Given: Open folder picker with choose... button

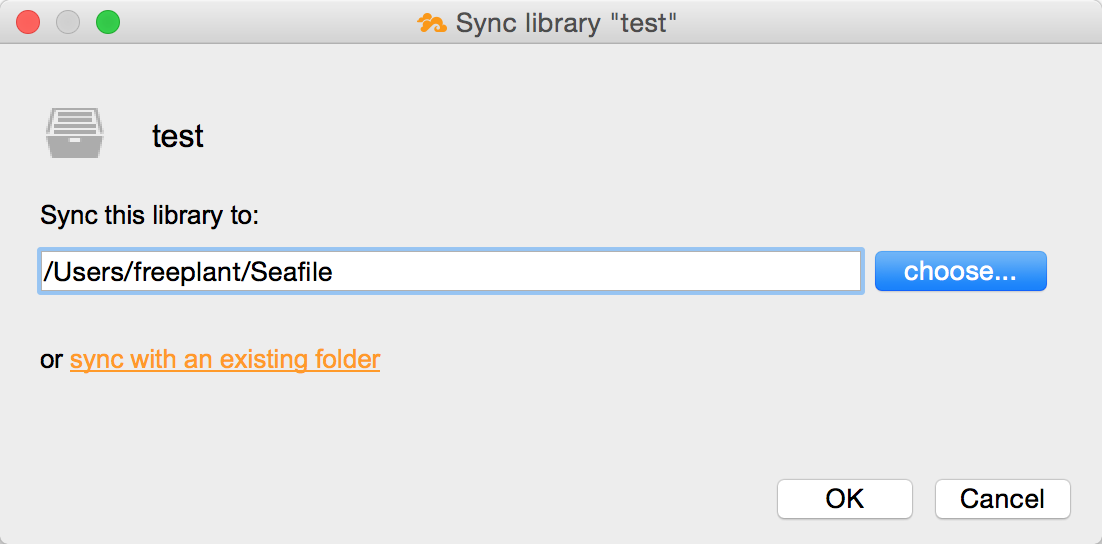Looking at the screenshot, I should click(x=961, y=271).
